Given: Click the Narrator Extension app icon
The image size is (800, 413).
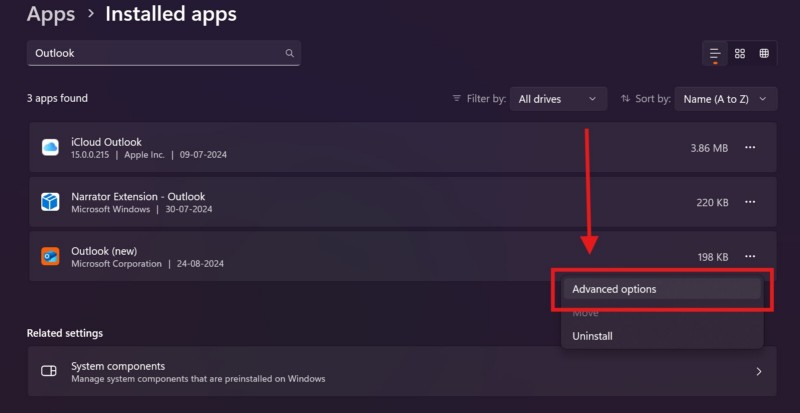Looking at the screenshot, I should point(50,202).
